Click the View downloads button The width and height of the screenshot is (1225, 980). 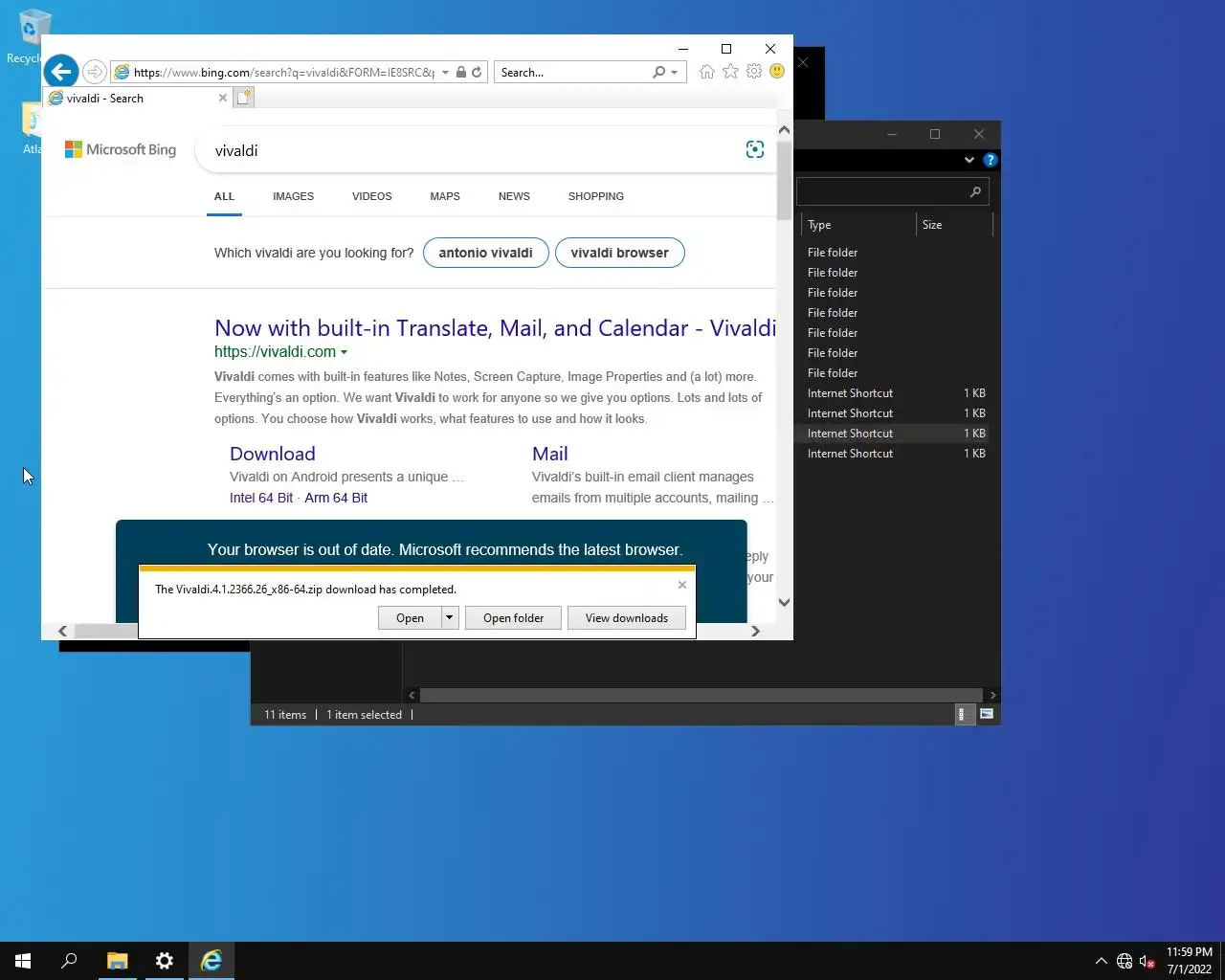627,618
